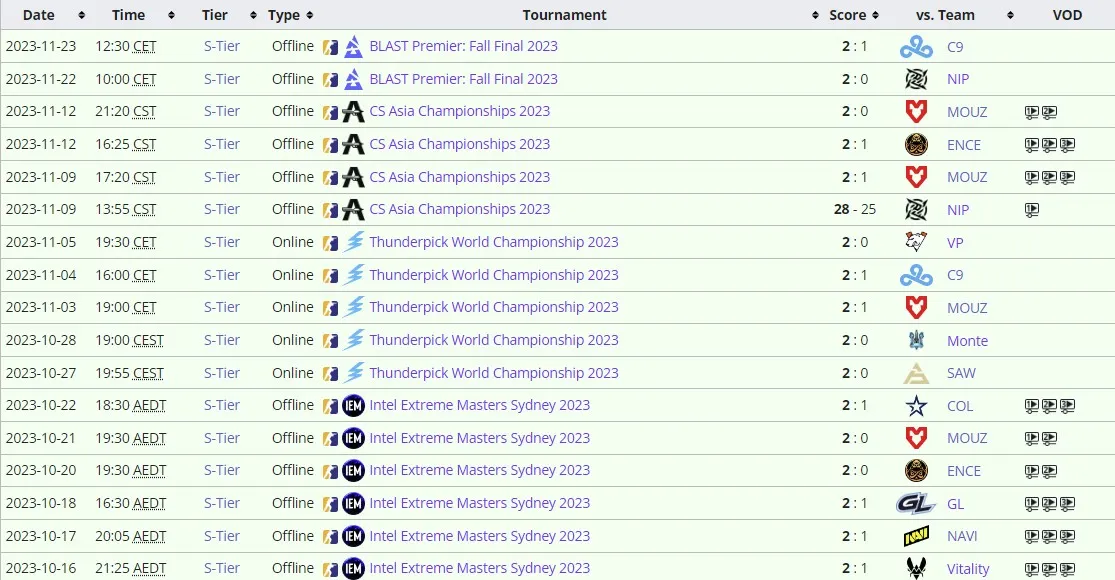Click the MOUZ heart logo in the 21:20 CST row
This screenshot has height=580, width=1115.
[x=916, y=112]
